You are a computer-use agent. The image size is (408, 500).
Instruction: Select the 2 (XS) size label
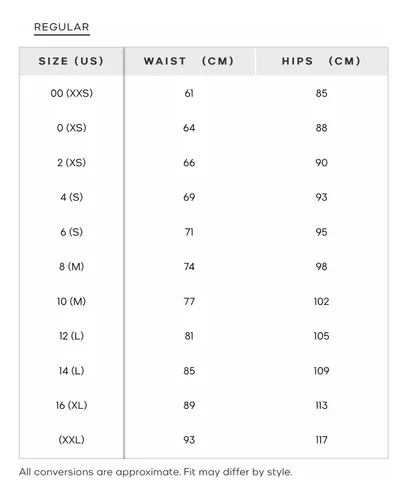71,163
